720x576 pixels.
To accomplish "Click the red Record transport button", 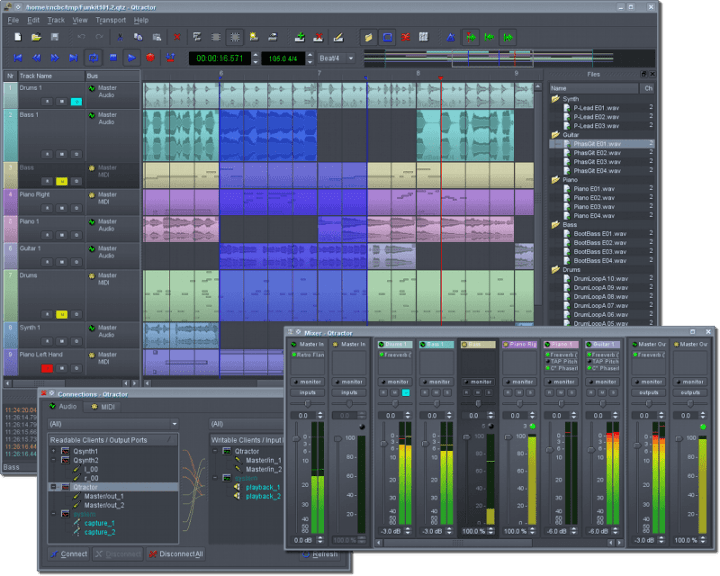I will point(150,58).
